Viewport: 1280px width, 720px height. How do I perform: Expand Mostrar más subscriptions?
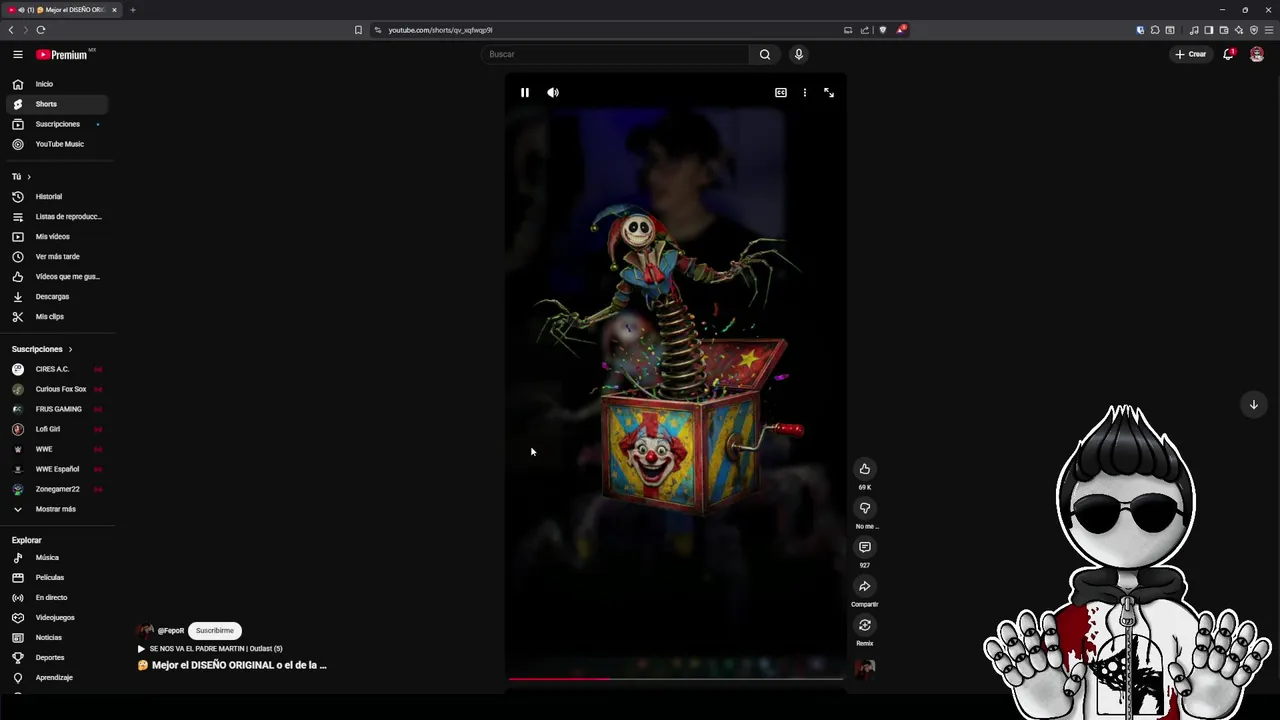56,509
